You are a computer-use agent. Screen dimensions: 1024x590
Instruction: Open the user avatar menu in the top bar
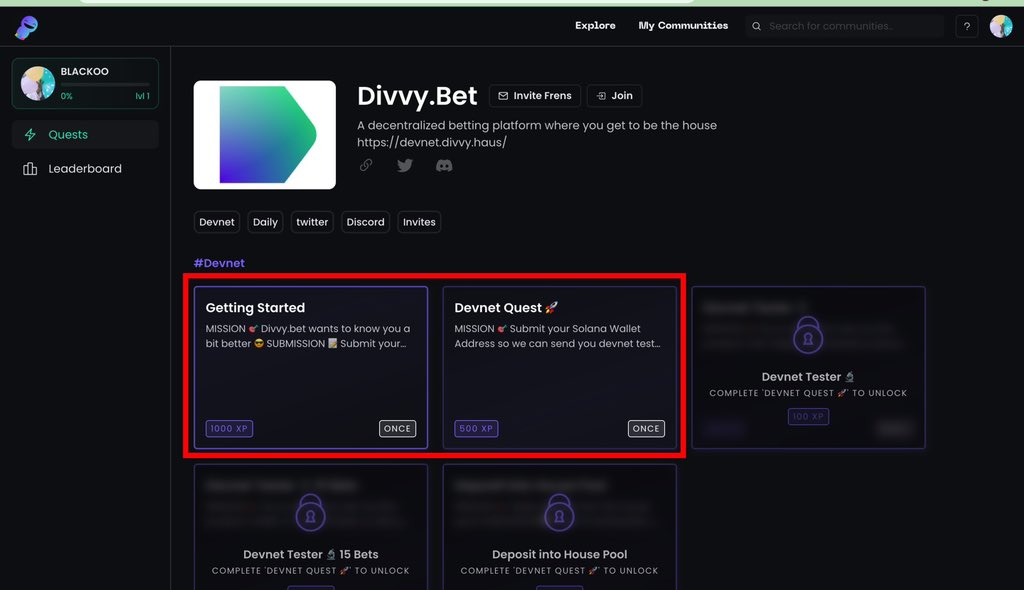(1000, 26)
